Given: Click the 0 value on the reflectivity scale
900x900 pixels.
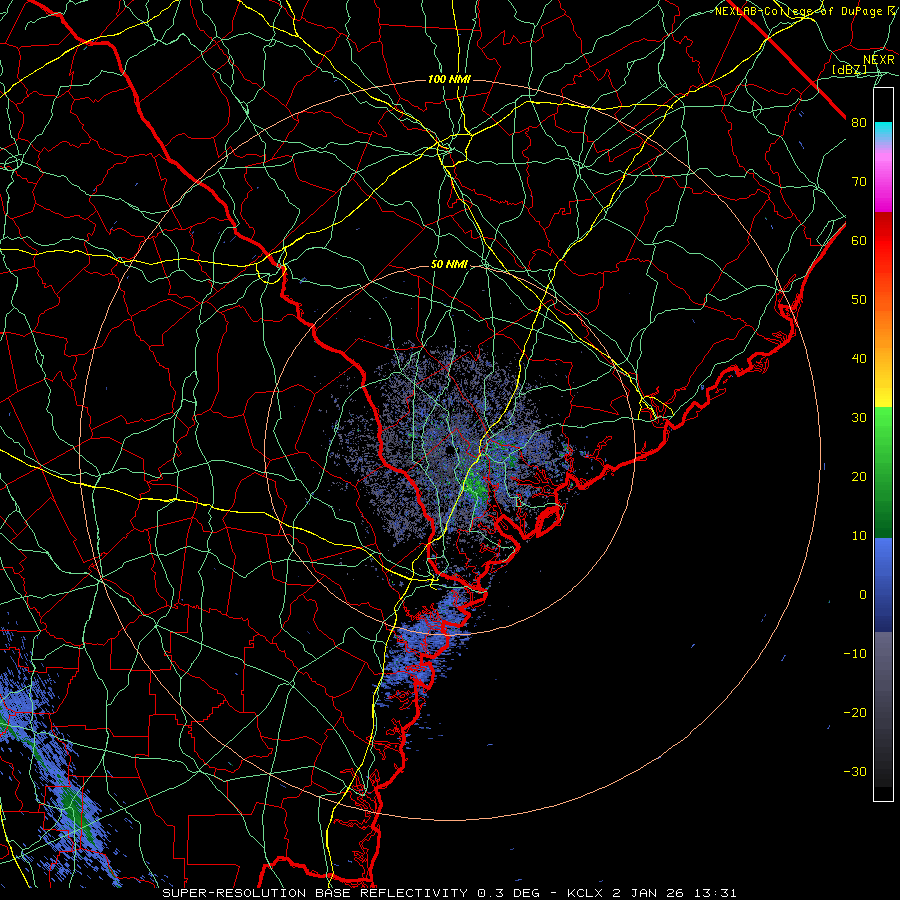Looking at the screenshot, I should point(863,595).
